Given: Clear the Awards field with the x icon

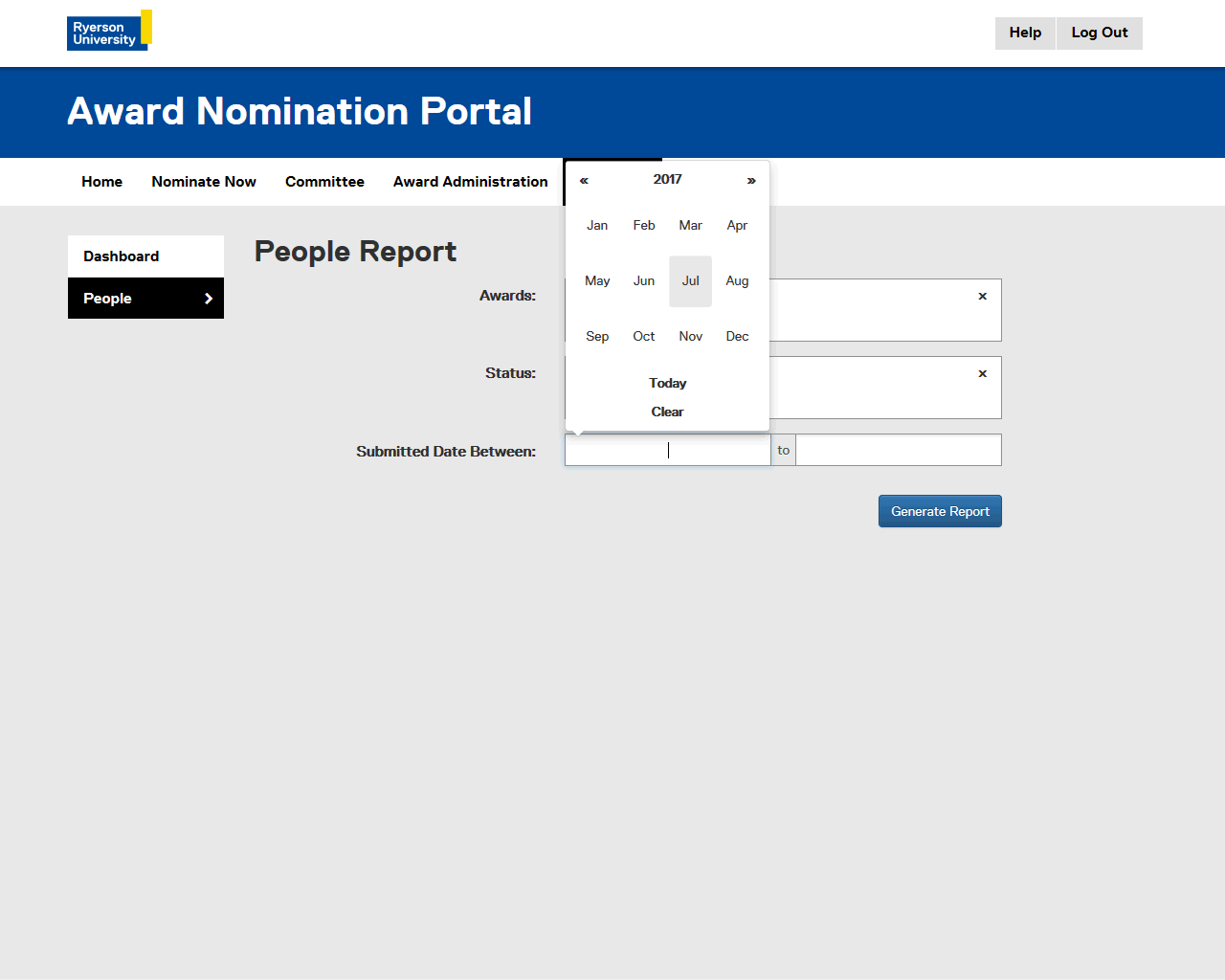Looking at the screenshot, I should 982,297.
